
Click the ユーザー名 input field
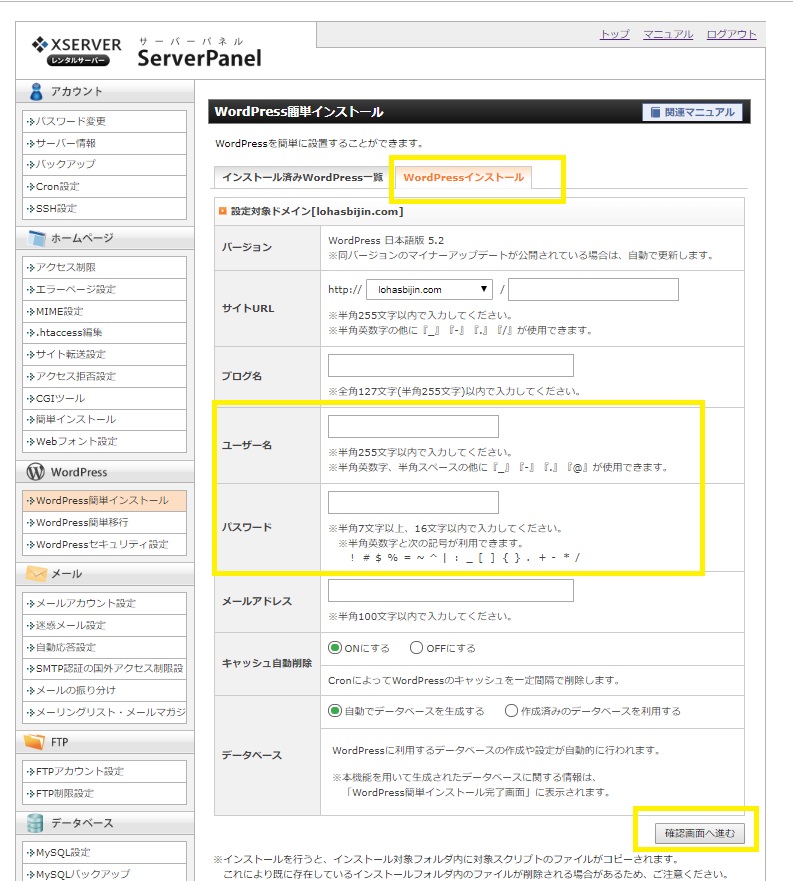[413, 426]
